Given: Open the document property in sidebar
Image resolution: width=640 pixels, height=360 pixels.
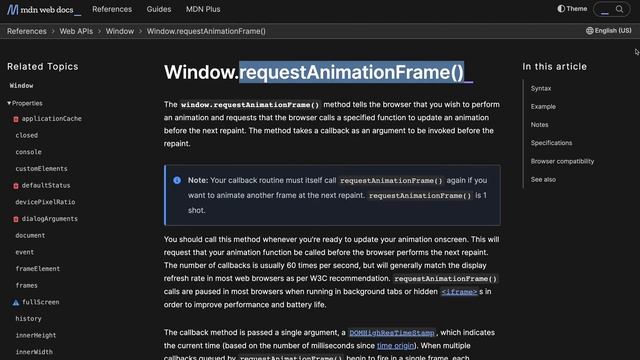Looking at the screenshot, I should pos(30,236).
